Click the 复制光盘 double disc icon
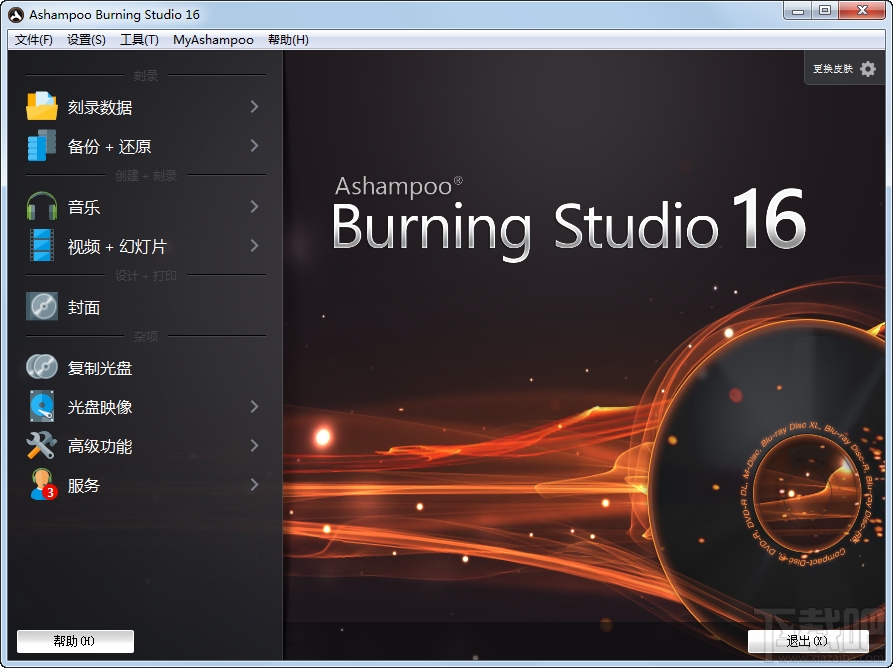The image size is (893, 668). (x=42, y=367)
